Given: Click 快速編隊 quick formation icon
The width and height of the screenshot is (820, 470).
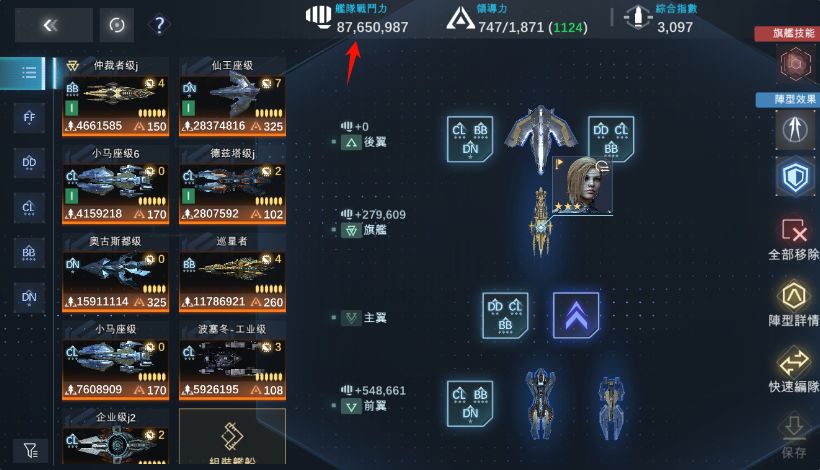Looking at the screenshot, I should (x=794, y=370).
